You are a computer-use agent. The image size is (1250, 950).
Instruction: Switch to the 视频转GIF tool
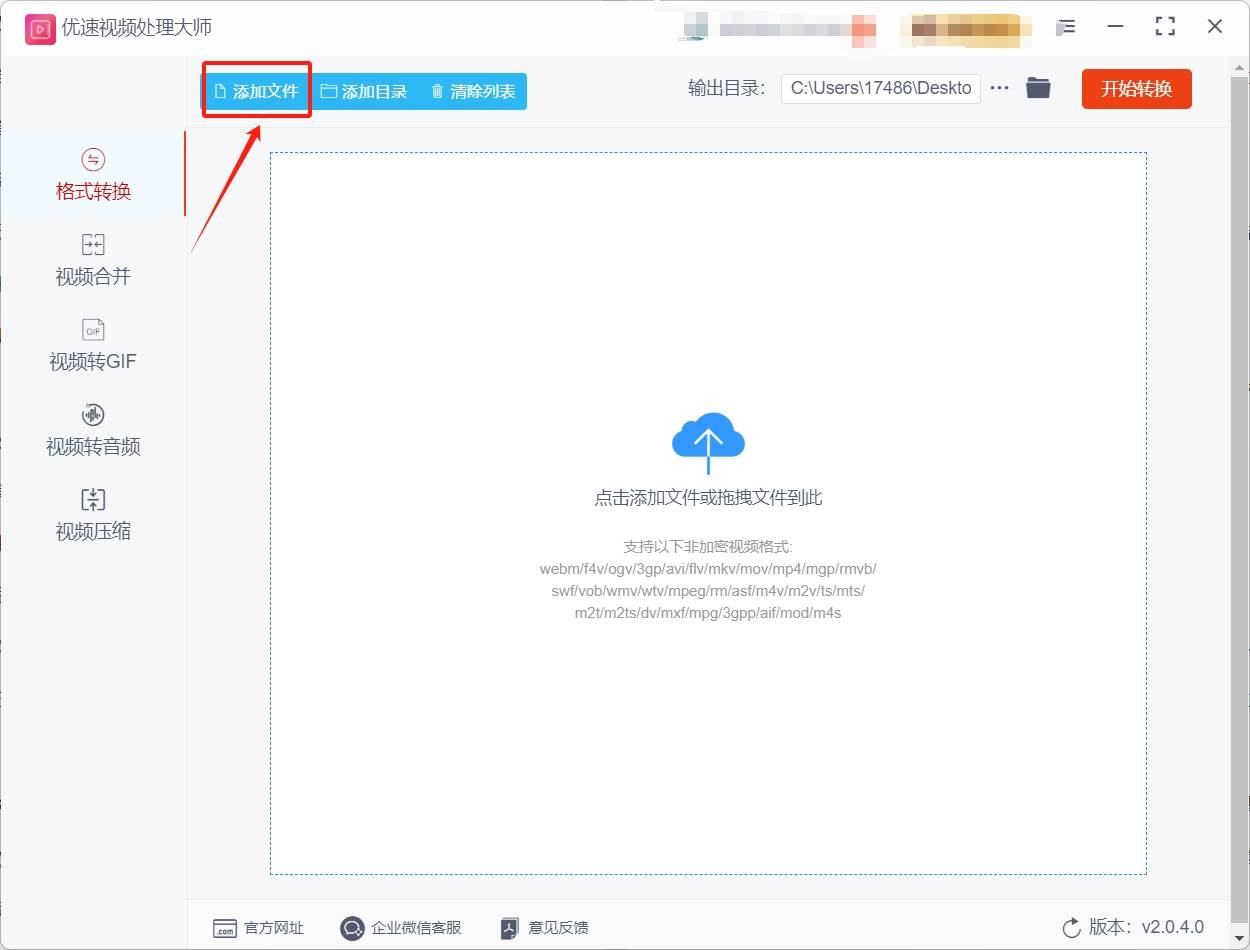click(92, 345)
